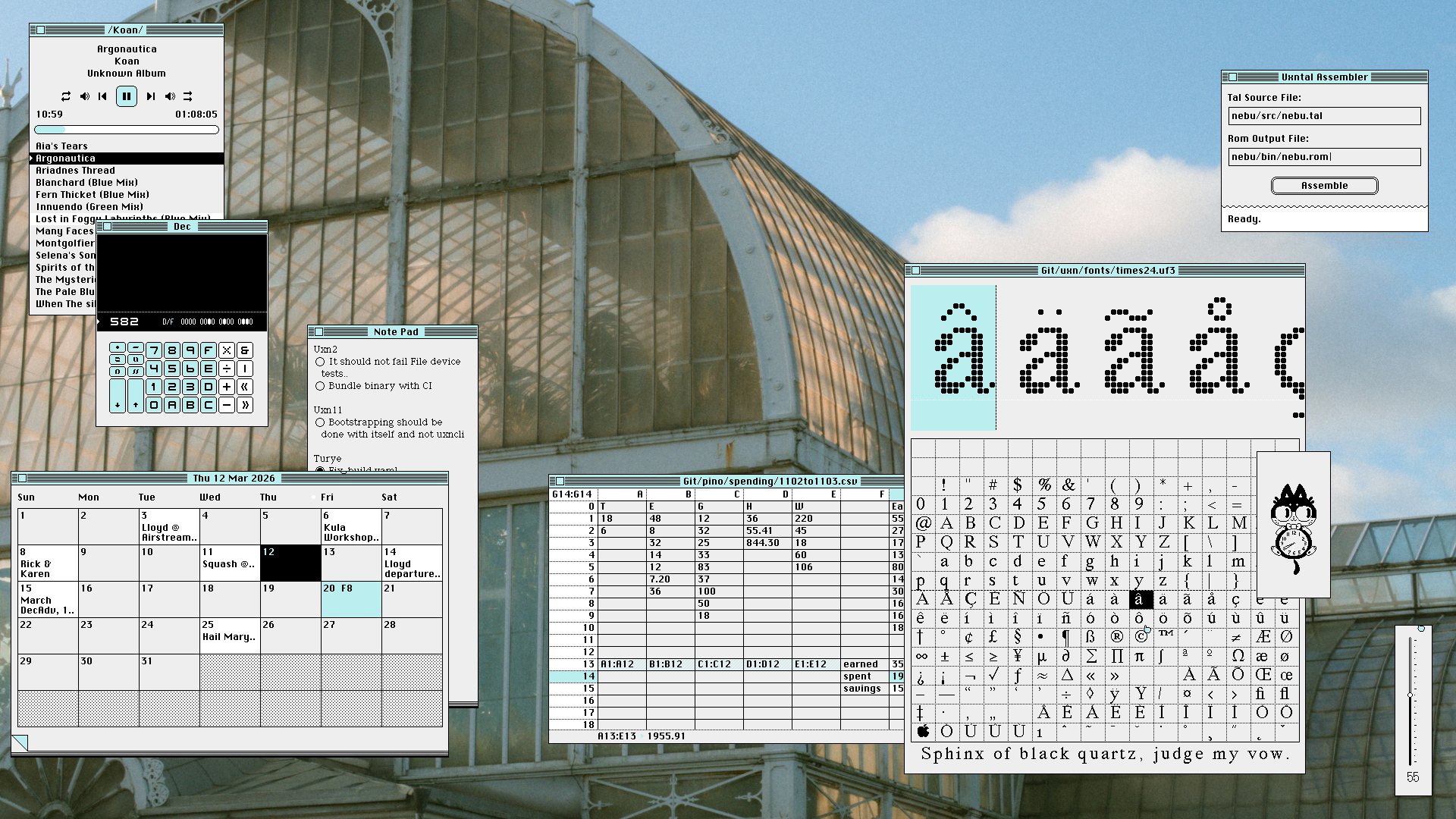1456x819 pixels.
Task: Click the Assemble button
Action: coord(1324,186)
